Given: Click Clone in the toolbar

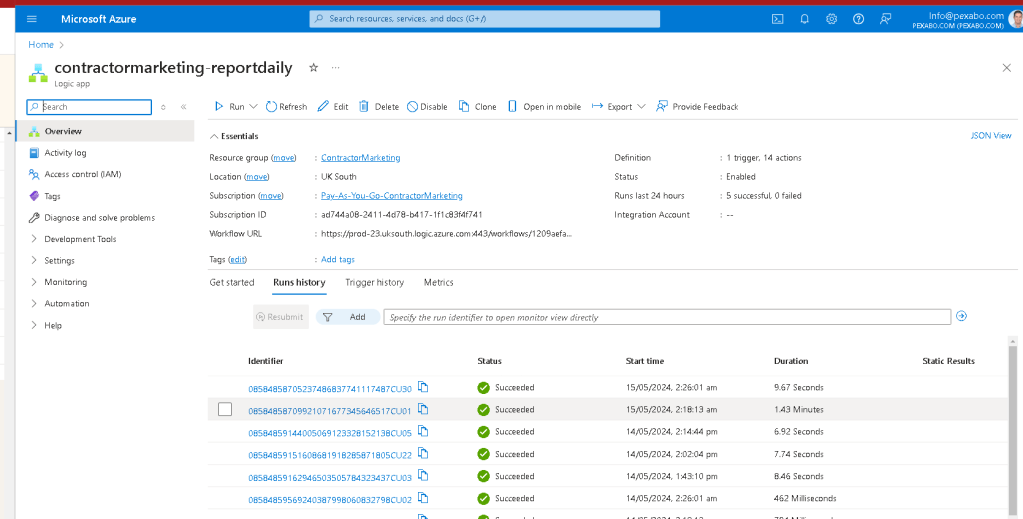Looking at the screenshot, I should [x=478, y=106].
